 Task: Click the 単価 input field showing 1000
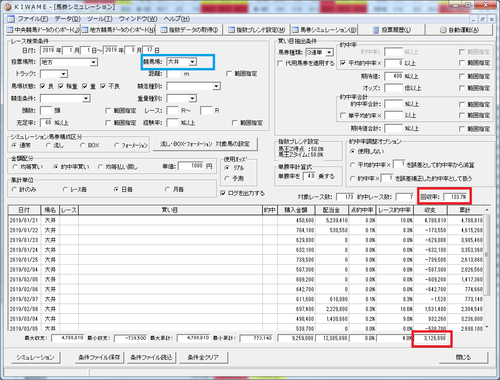(191, 166)
